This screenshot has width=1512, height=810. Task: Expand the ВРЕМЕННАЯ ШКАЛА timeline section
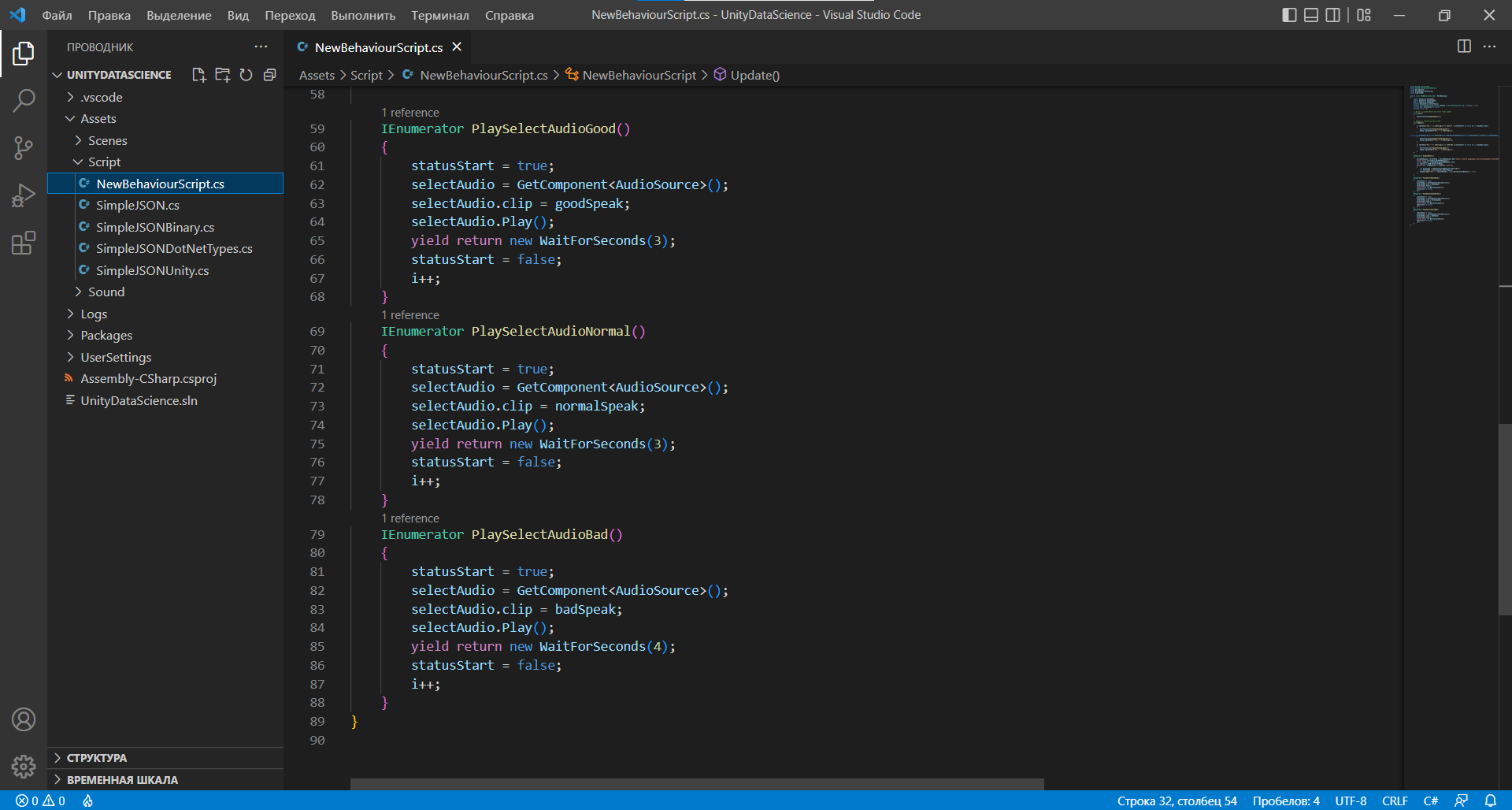165,780
